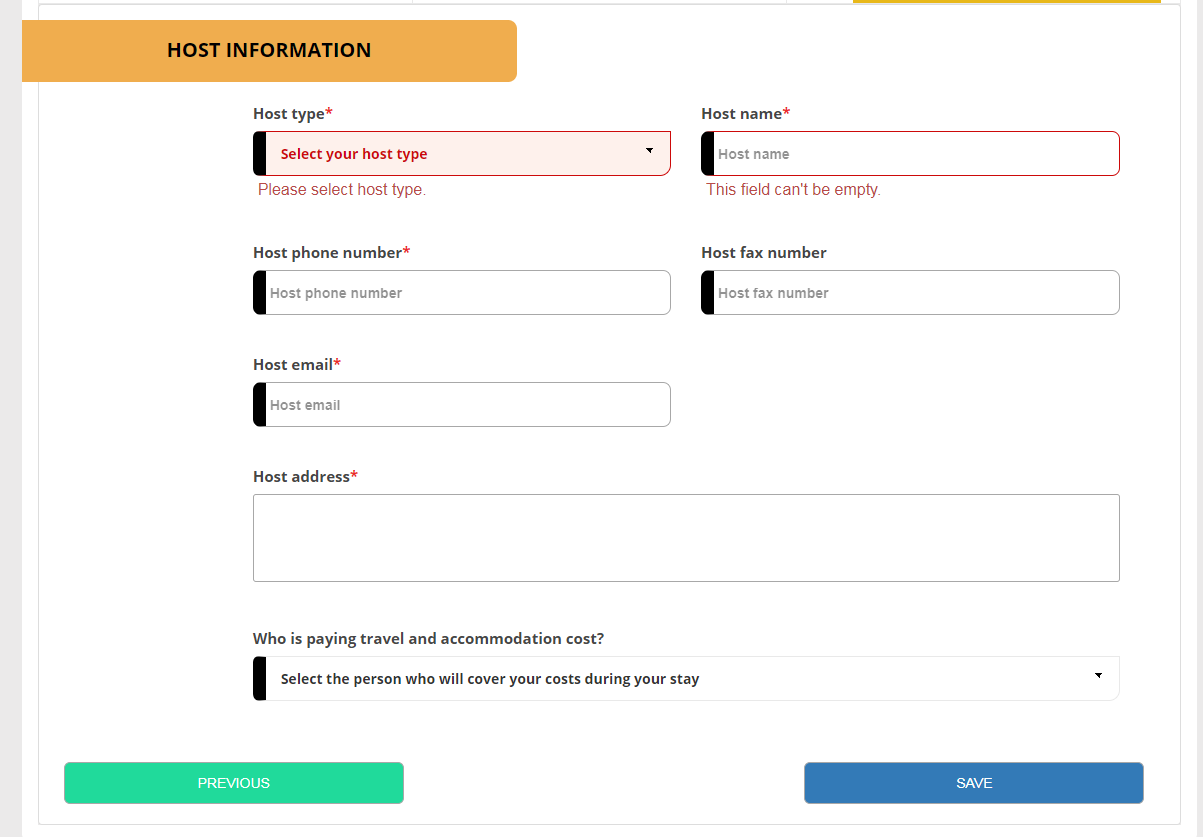Click the Host fax number label
Image resolution: width=1203 pixels, height=837 pixels.
(764, 253)
